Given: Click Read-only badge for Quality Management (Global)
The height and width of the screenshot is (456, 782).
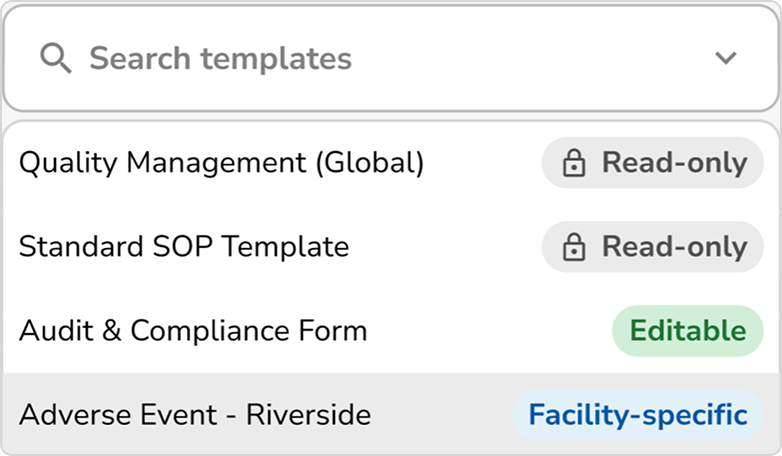Looking at the screenshot, I should (652, 163).
